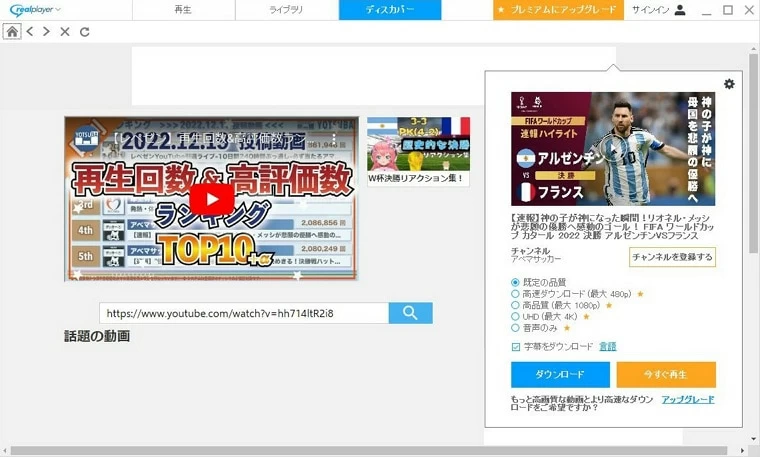Click the vertical scrollbar thumb
760x457 pixels.
coord(754,153)
